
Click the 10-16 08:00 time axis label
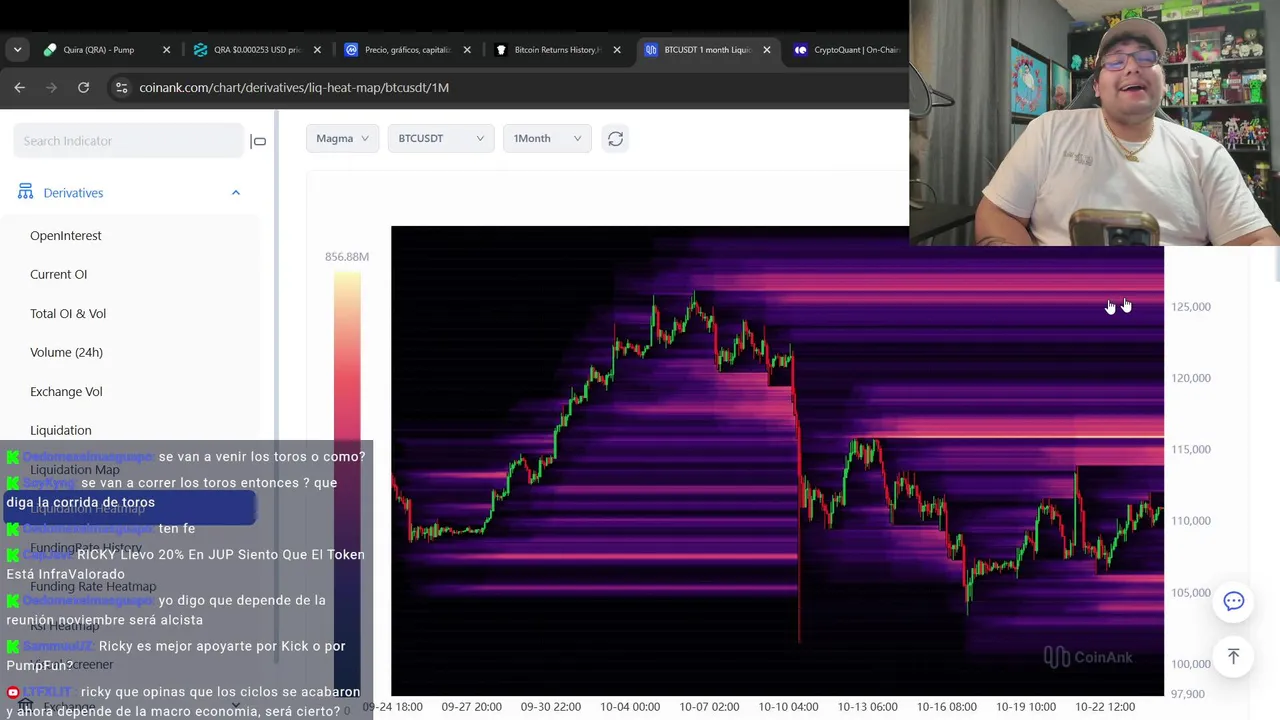click(x=947, y=707)
